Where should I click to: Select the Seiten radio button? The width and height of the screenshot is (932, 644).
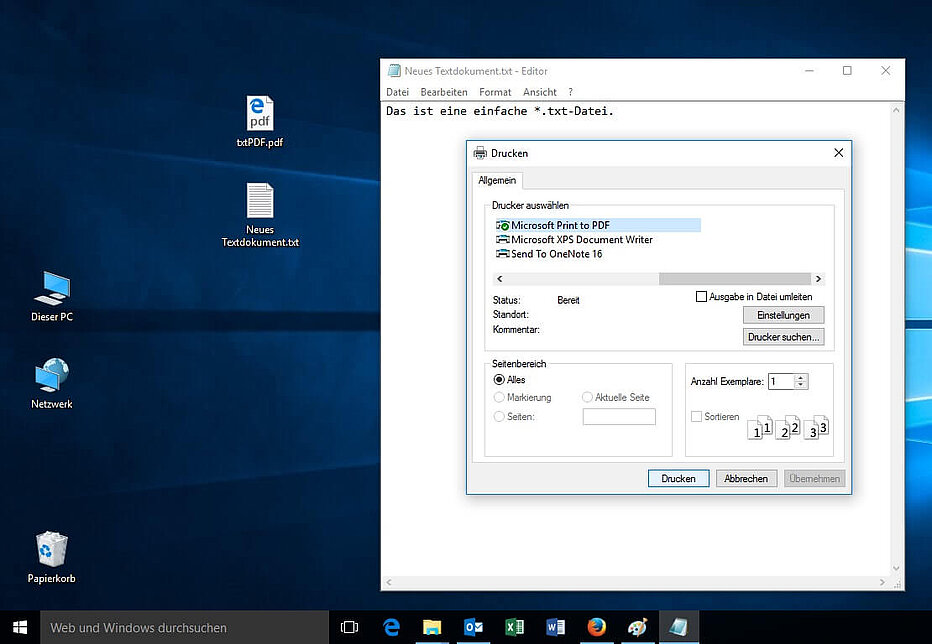(499, 417)
